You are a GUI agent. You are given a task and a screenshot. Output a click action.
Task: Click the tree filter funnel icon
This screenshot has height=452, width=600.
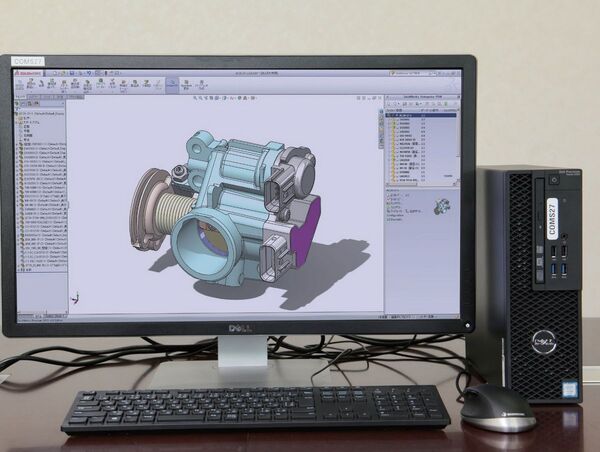coord(17,109)
